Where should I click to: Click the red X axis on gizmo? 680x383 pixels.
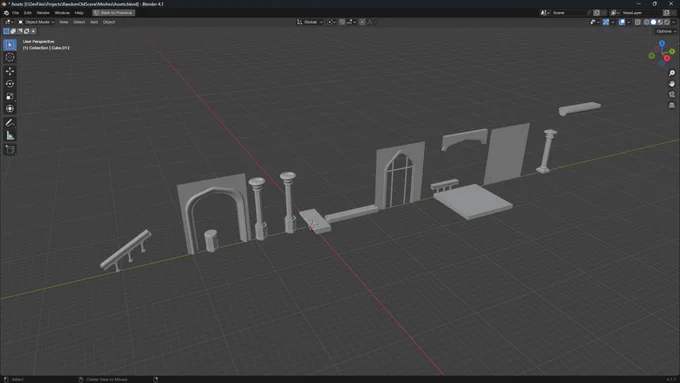pyautogui.click(x=667, y=58)
